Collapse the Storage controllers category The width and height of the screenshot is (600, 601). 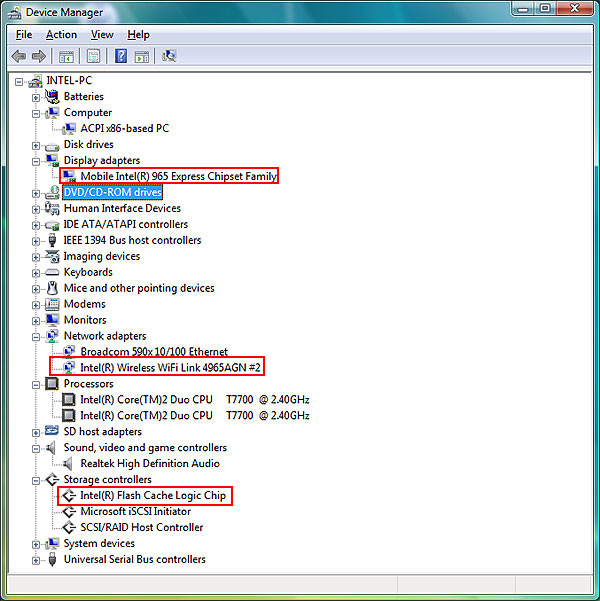[36, 481]
